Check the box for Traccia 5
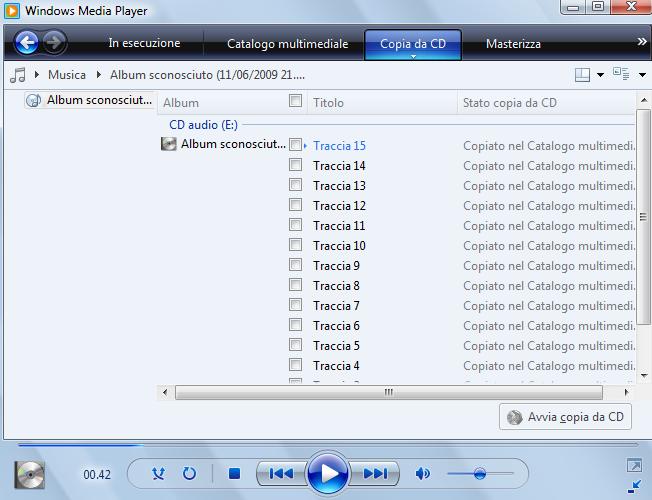Screen dimensions: 652x500 click(x=295, y=344)
